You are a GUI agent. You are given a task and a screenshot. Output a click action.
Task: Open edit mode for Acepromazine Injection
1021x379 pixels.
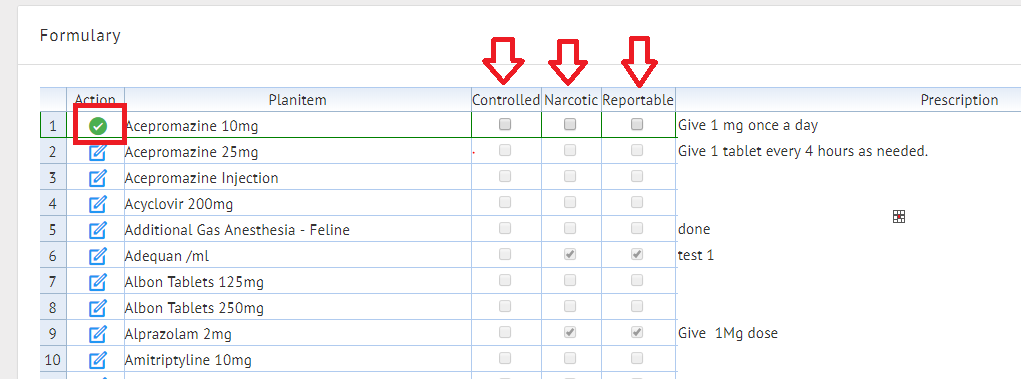[x=97, y=178]
